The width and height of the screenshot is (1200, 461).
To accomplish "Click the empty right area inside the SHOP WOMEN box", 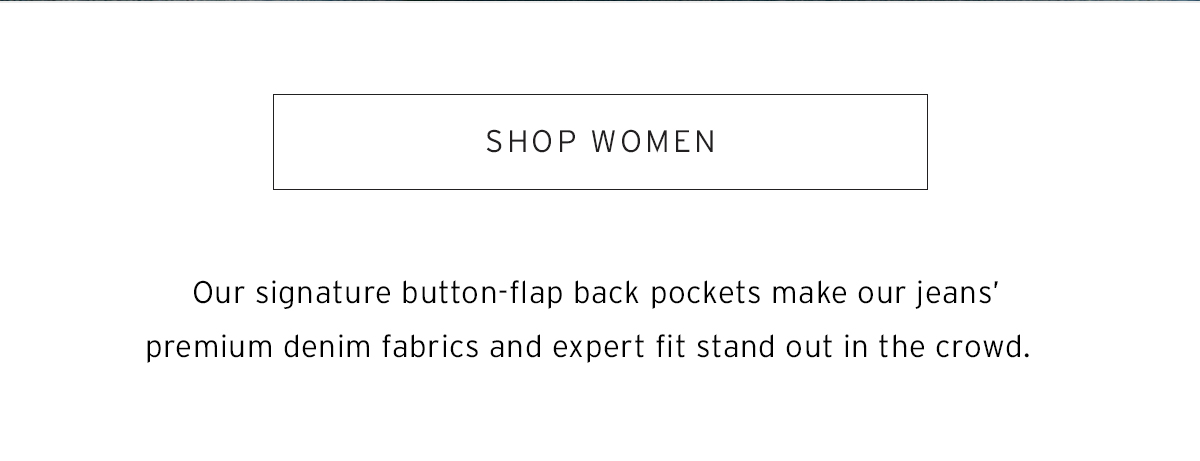I will [x=822, y=142].
